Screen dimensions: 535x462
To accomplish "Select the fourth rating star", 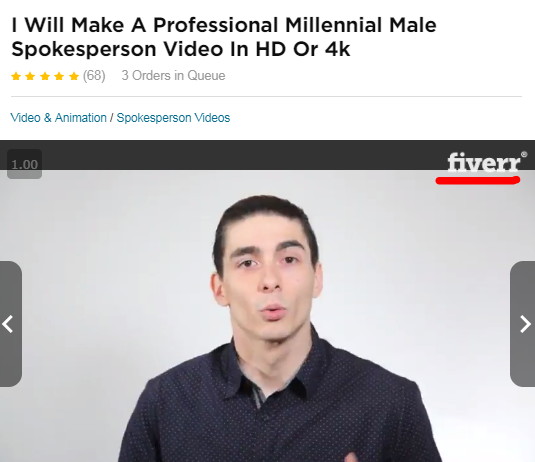I will (59, 76).
